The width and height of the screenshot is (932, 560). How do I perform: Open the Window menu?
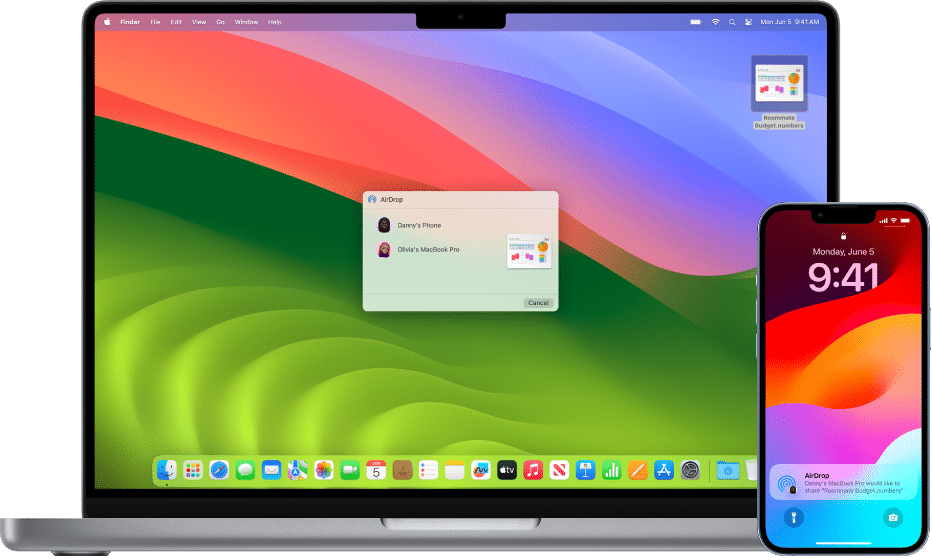point(246,22)
